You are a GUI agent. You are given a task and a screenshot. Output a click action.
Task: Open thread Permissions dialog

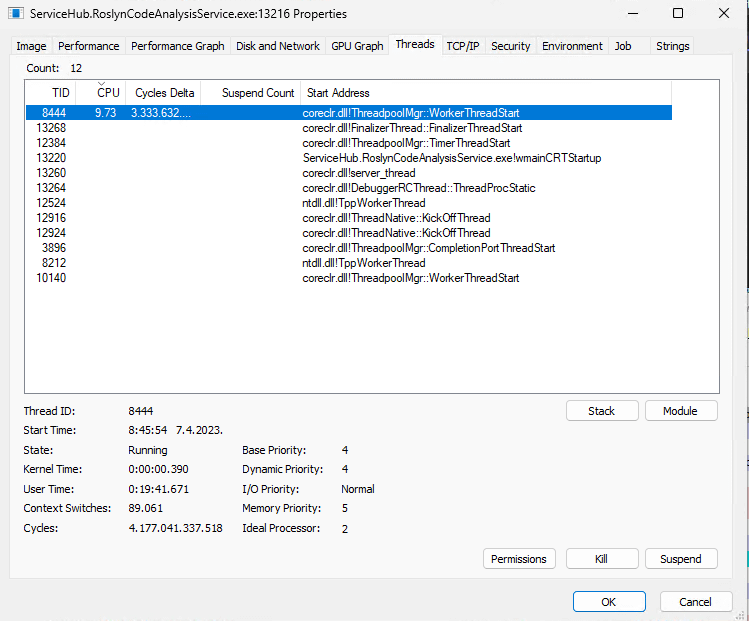tap(519, 559)
